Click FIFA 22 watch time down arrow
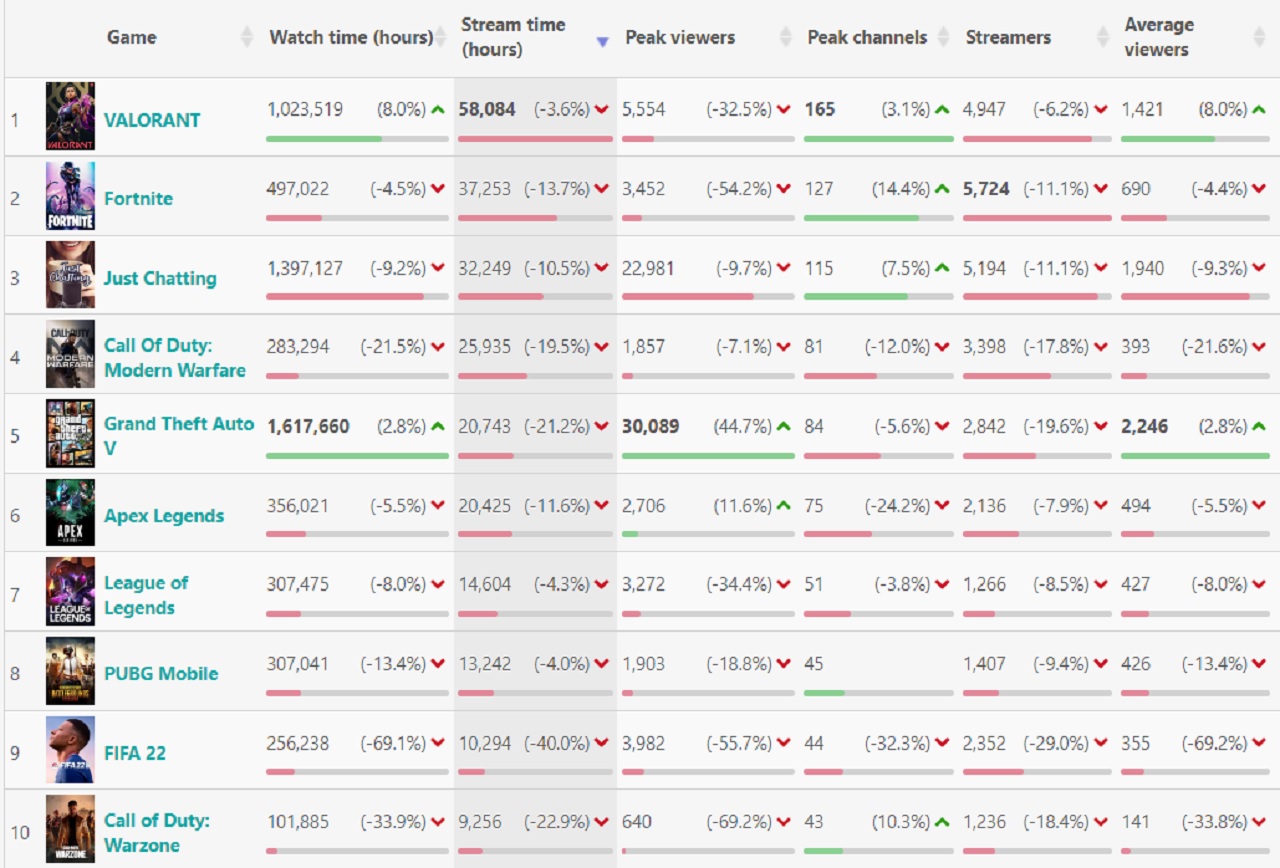This screenshot has height=868, width=1280. click(438, 744)
